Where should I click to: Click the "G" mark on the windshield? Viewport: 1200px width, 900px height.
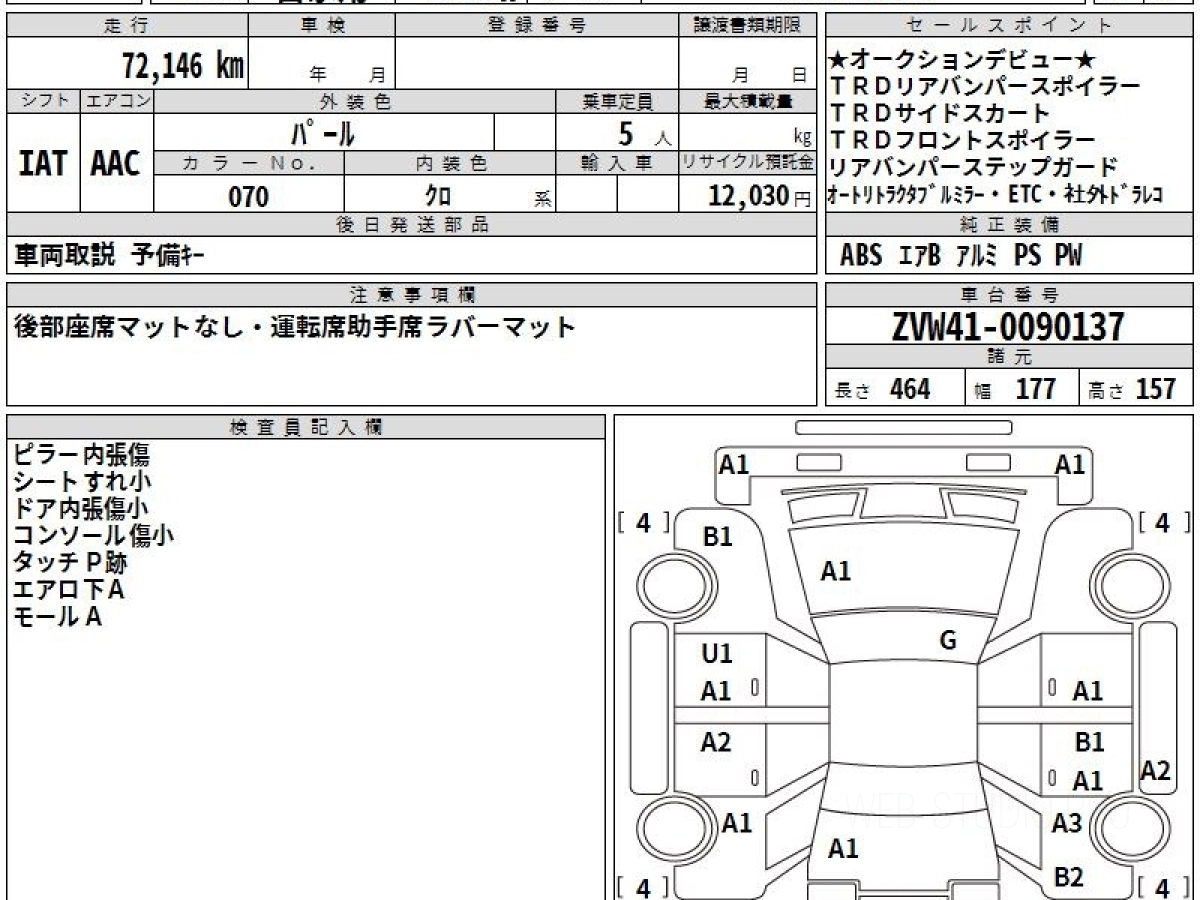click(x=948, y=641)
